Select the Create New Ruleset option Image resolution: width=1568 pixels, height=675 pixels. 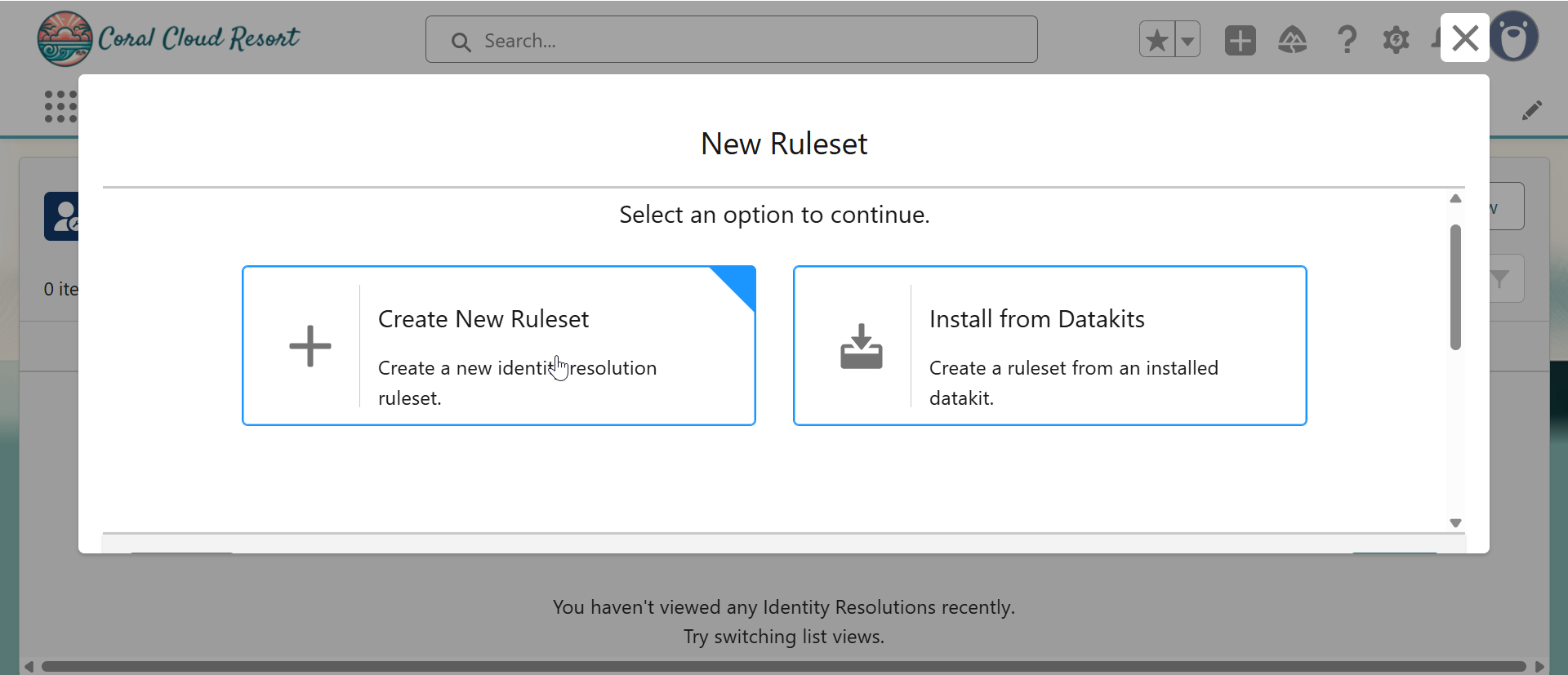pos(498,345)
